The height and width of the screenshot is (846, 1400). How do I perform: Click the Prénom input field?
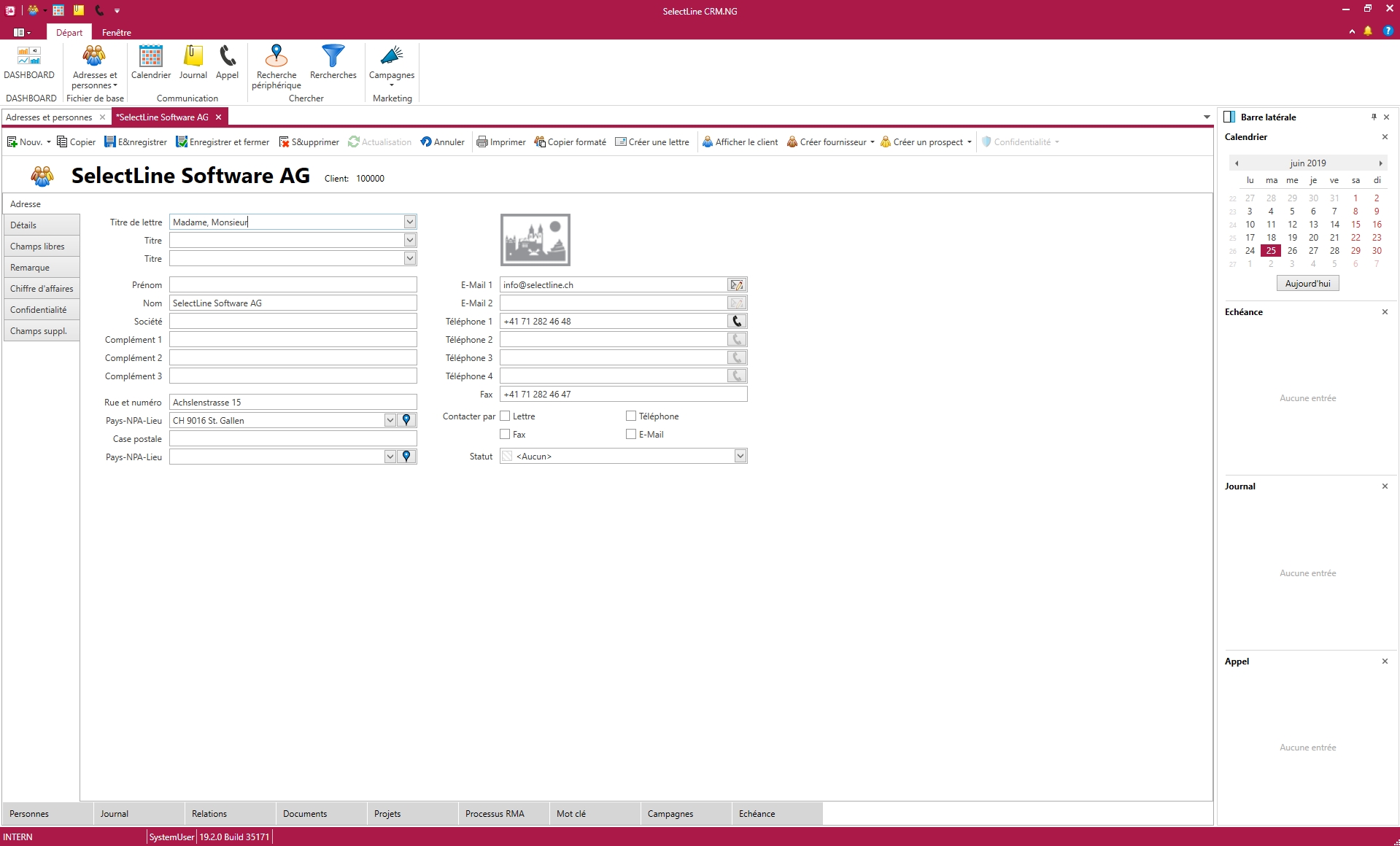(x=293, y=285)
